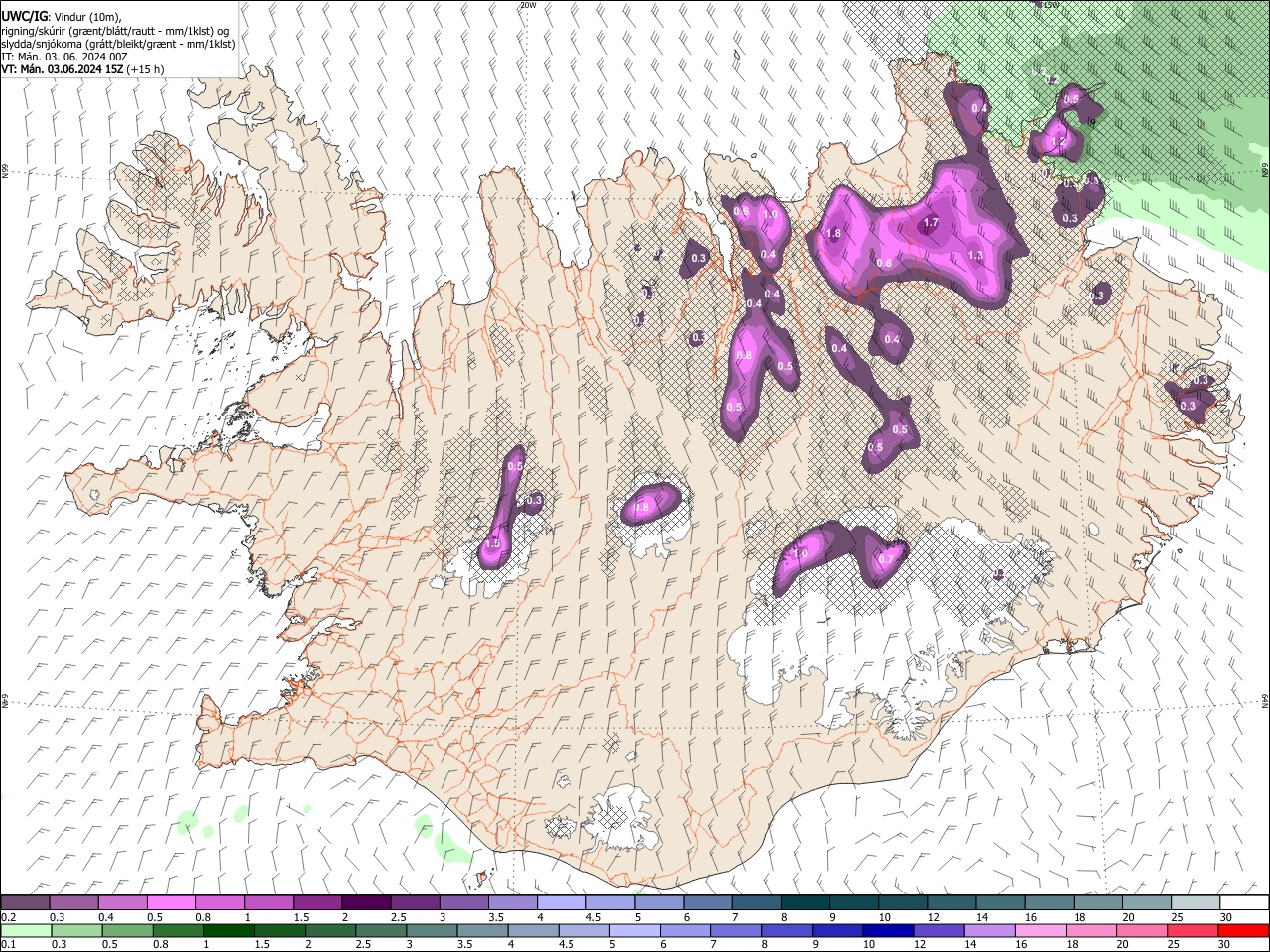
Task: Pick the lavender 4 swatch in the snow scale
Action: (562, 903)
